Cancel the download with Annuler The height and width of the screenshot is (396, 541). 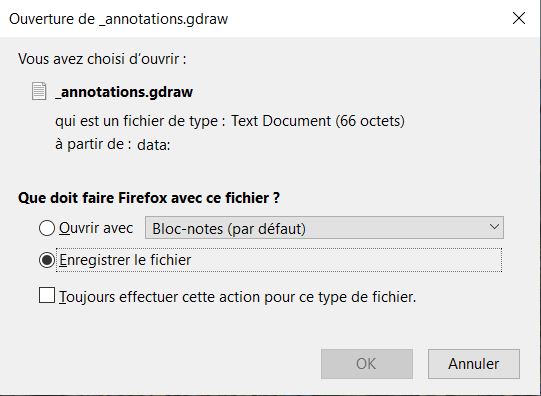point(474,364)
